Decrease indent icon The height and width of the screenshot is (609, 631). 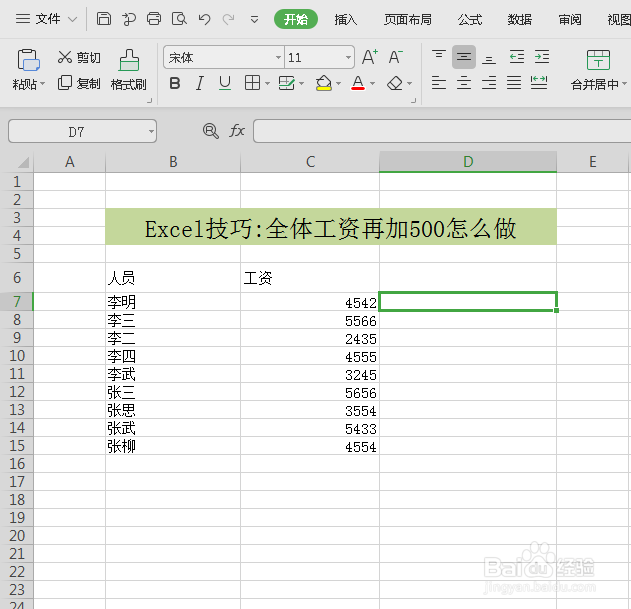[517, 57]
